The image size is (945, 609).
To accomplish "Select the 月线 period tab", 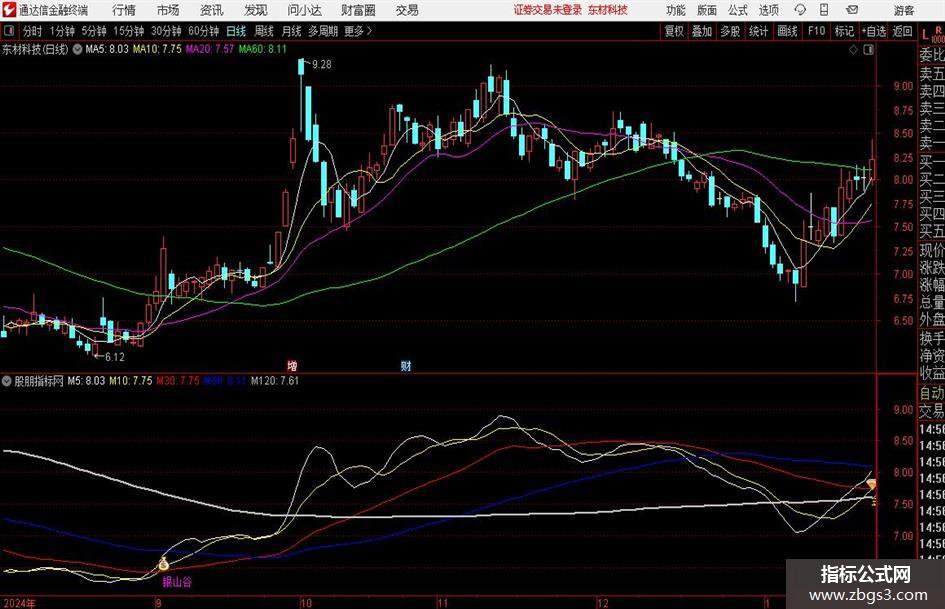I will (291, 31).
